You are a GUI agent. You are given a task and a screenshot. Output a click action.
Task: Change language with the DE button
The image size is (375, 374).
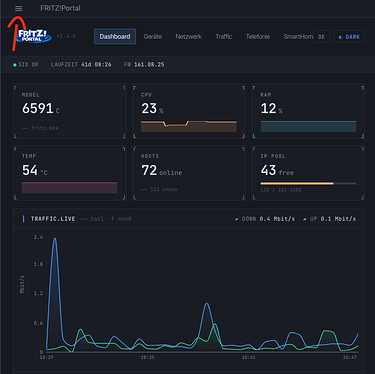click(x=321, y=37)
